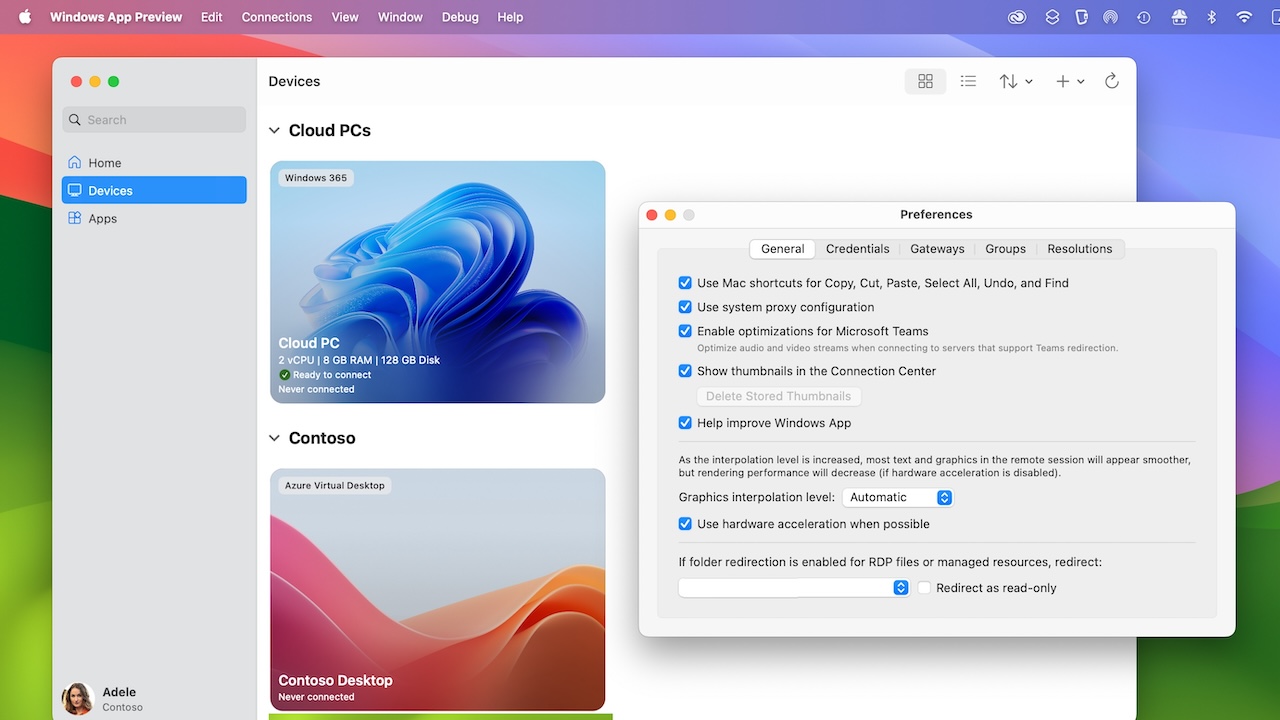Image resolution: width=1280 pixels, height=720 pixels.
Task: Disable optimizations for Microsoft Teams
Action: coord(685,331)
